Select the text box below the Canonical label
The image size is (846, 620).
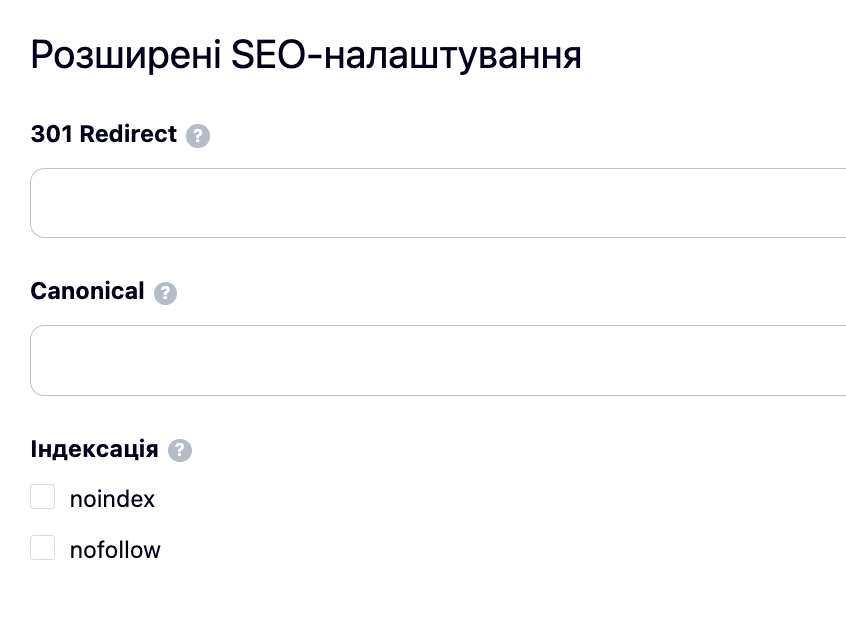[438, 360]
